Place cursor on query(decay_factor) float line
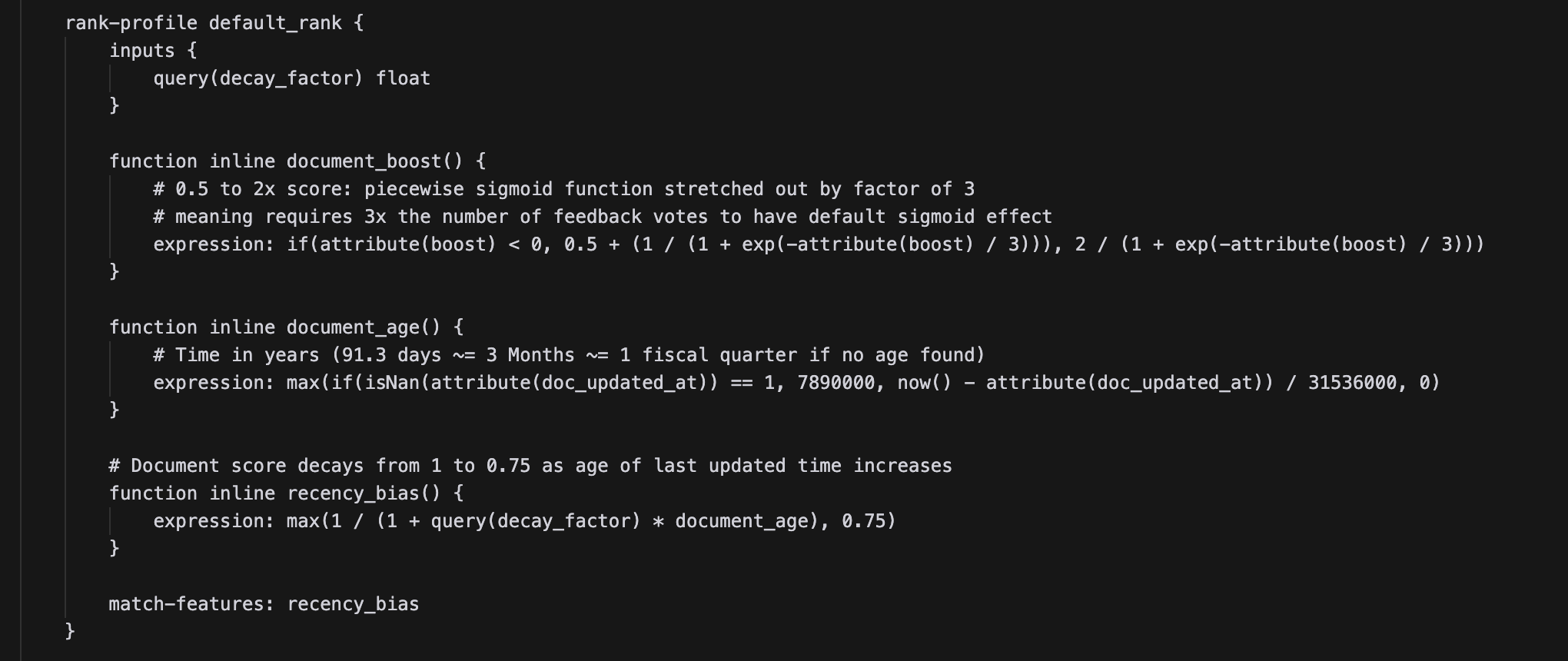The image size is (1568, 661). [x=292, y=78]
